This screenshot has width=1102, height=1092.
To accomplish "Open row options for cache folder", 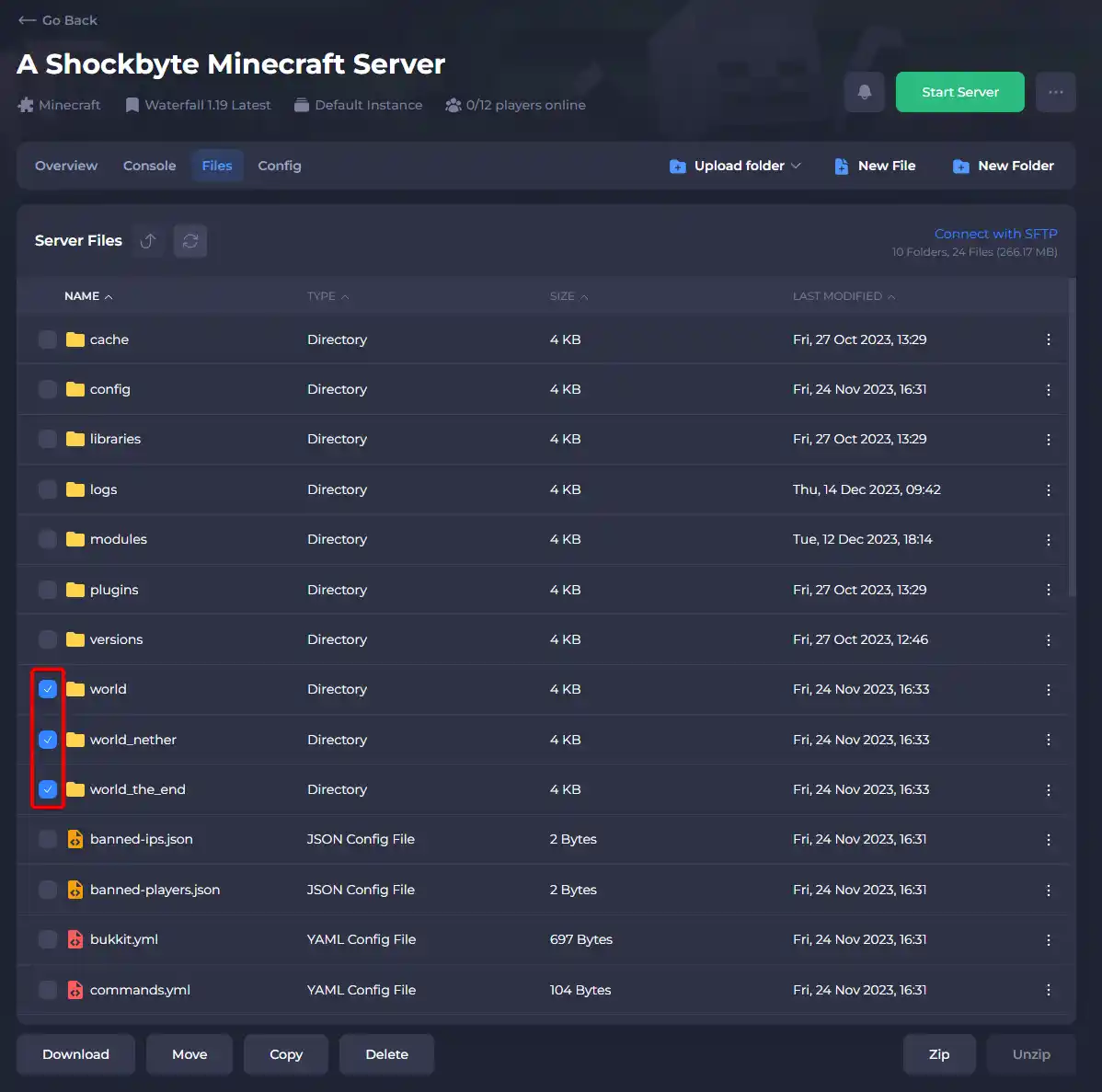I will (x=1049, y=339).
